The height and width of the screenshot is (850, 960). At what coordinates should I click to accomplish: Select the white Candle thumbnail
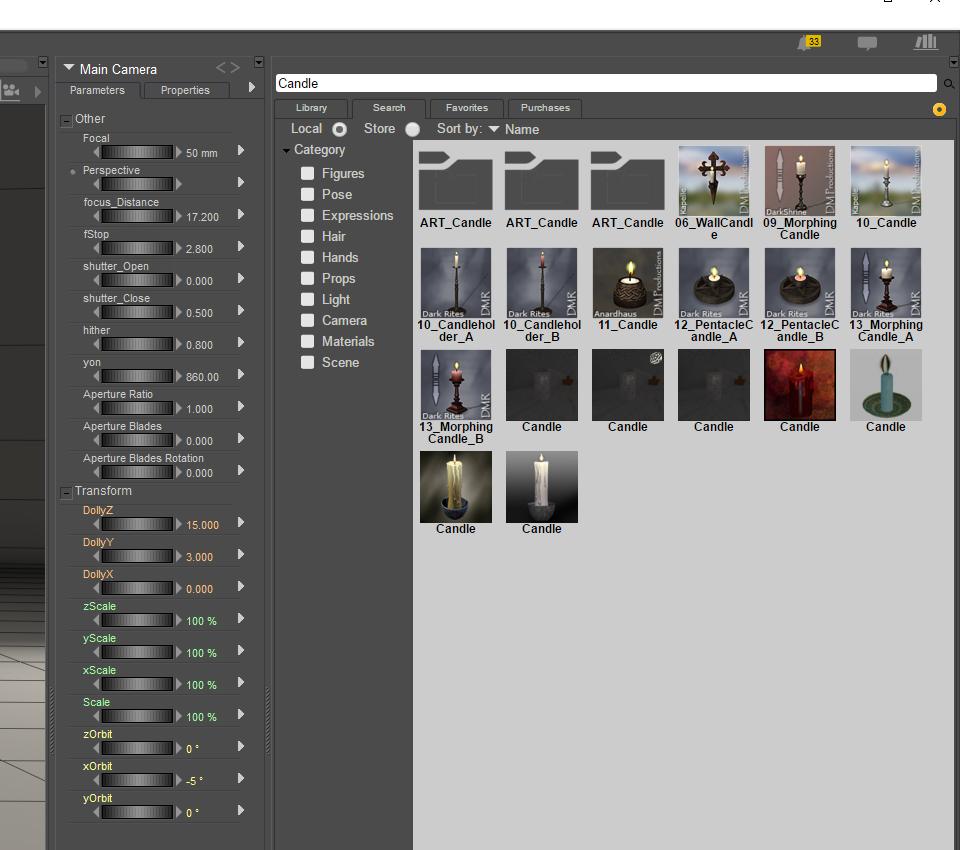point(541,487)
